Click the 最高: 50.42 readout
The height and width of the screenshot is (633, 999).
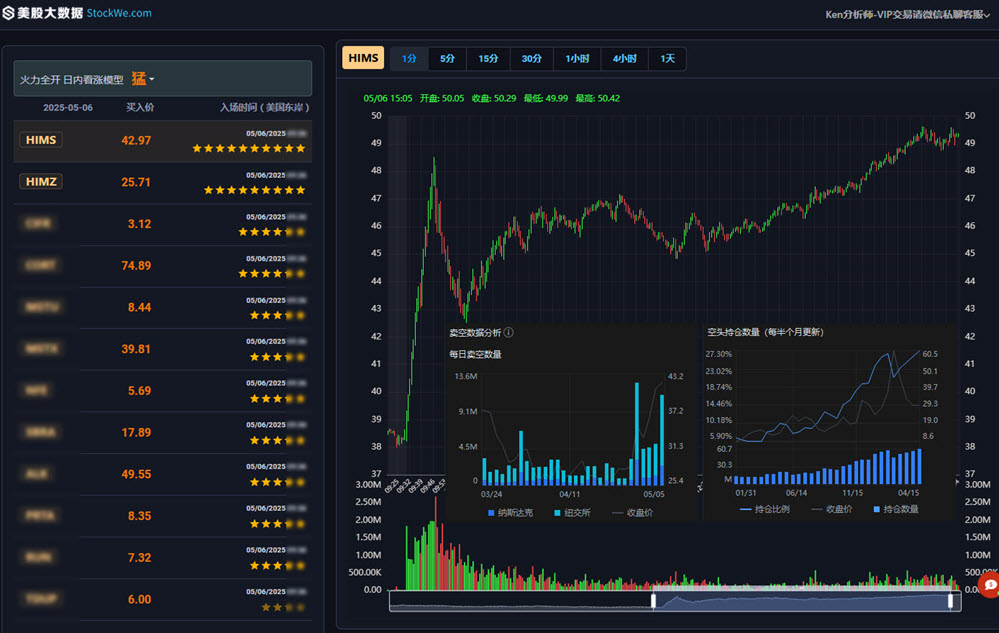point(598,98)
